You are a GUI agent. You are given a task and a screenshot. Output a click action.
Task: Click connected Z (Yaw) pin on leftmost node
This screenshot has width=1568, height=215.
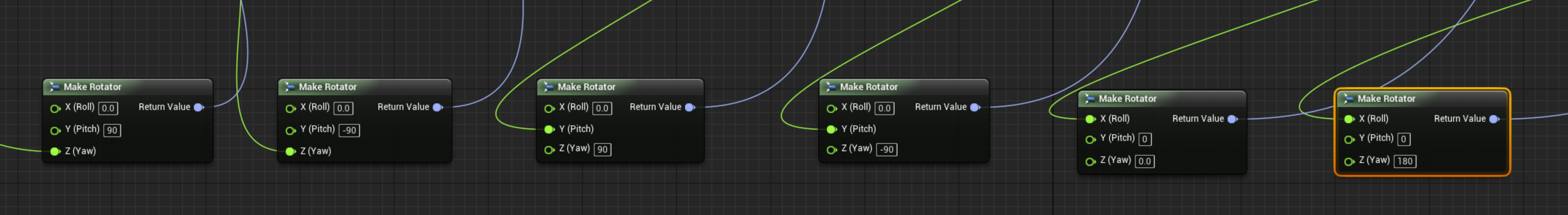click(x=55, y=152)
